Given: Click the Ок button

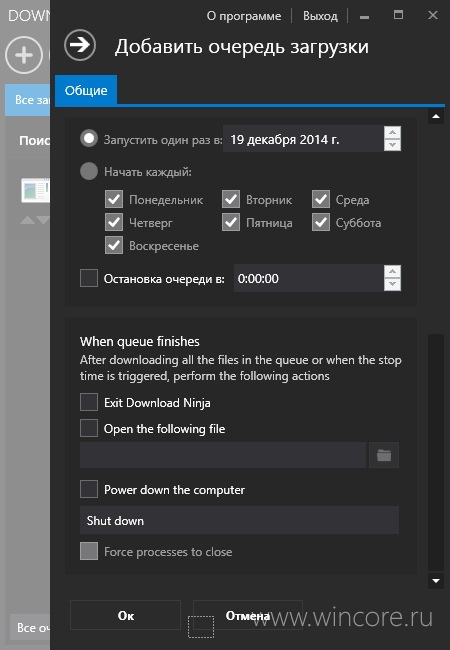Looking at the screenshot, I should pos(126,615).
